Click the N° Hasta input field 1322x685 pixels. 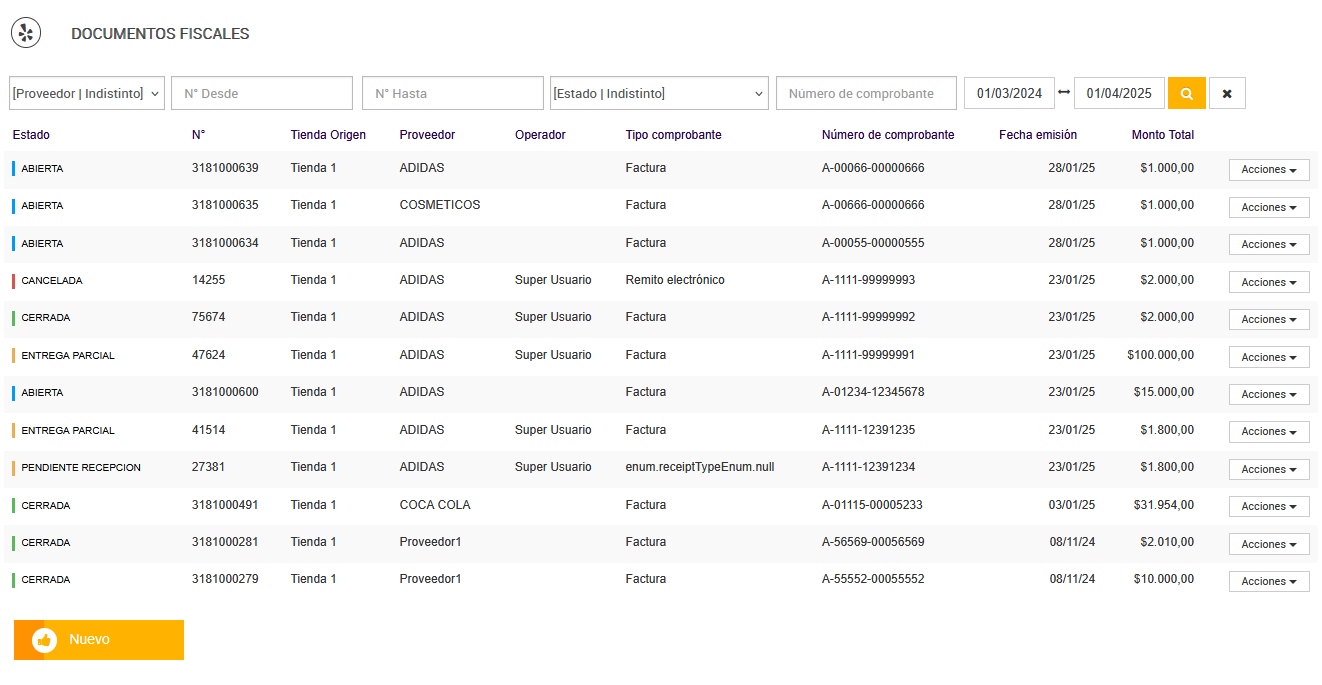pyautogui.click(x=453, y=93)
